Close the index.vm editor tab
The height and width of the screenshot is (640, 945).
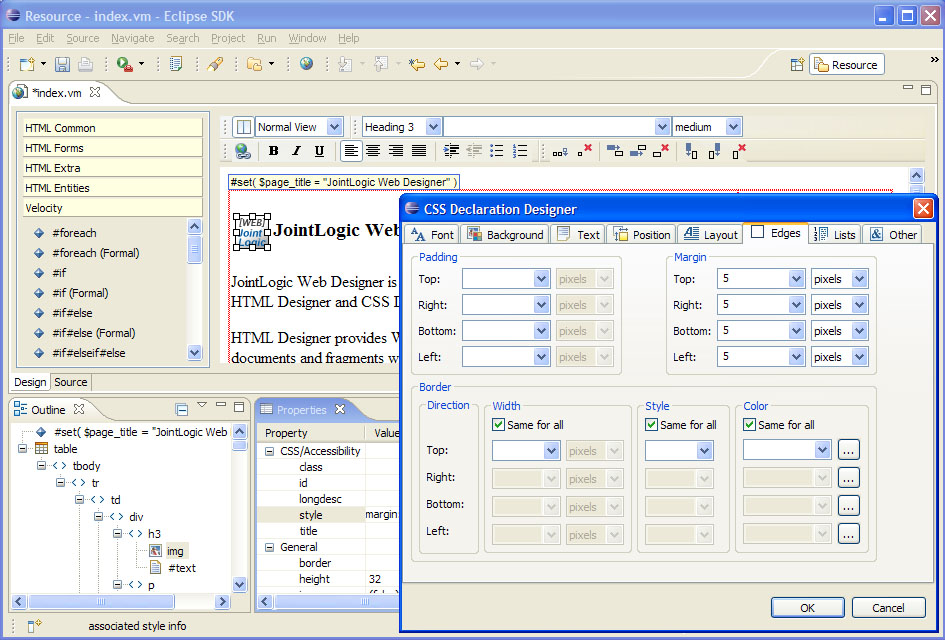95,92
